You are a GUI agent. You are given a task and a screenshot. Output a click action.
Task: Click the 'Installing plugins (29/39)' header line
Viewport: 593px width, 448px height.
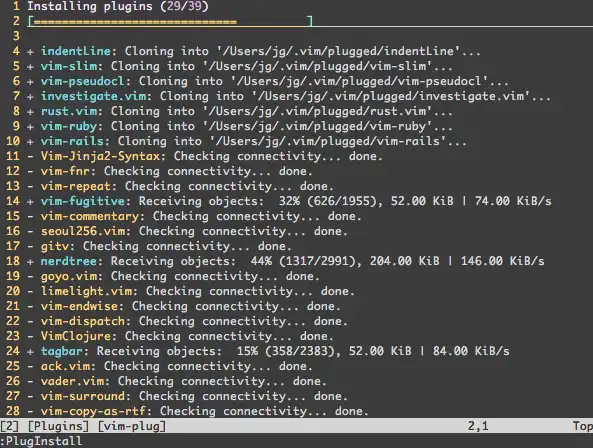point(118,6)
